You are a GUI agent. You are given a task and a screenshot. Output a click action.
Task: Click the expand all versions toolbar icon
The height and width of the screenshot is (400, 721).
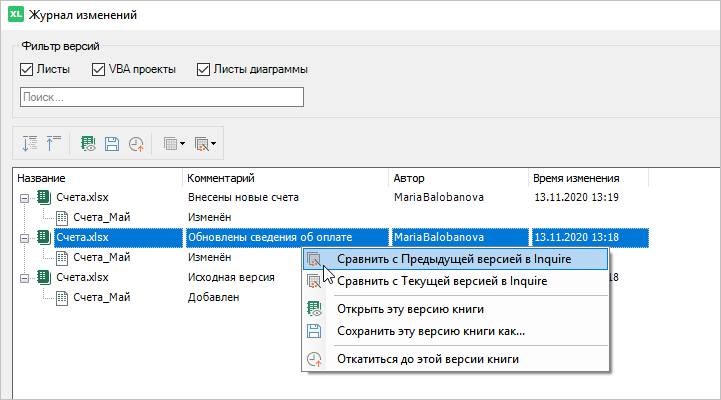(x=30, y=143)
